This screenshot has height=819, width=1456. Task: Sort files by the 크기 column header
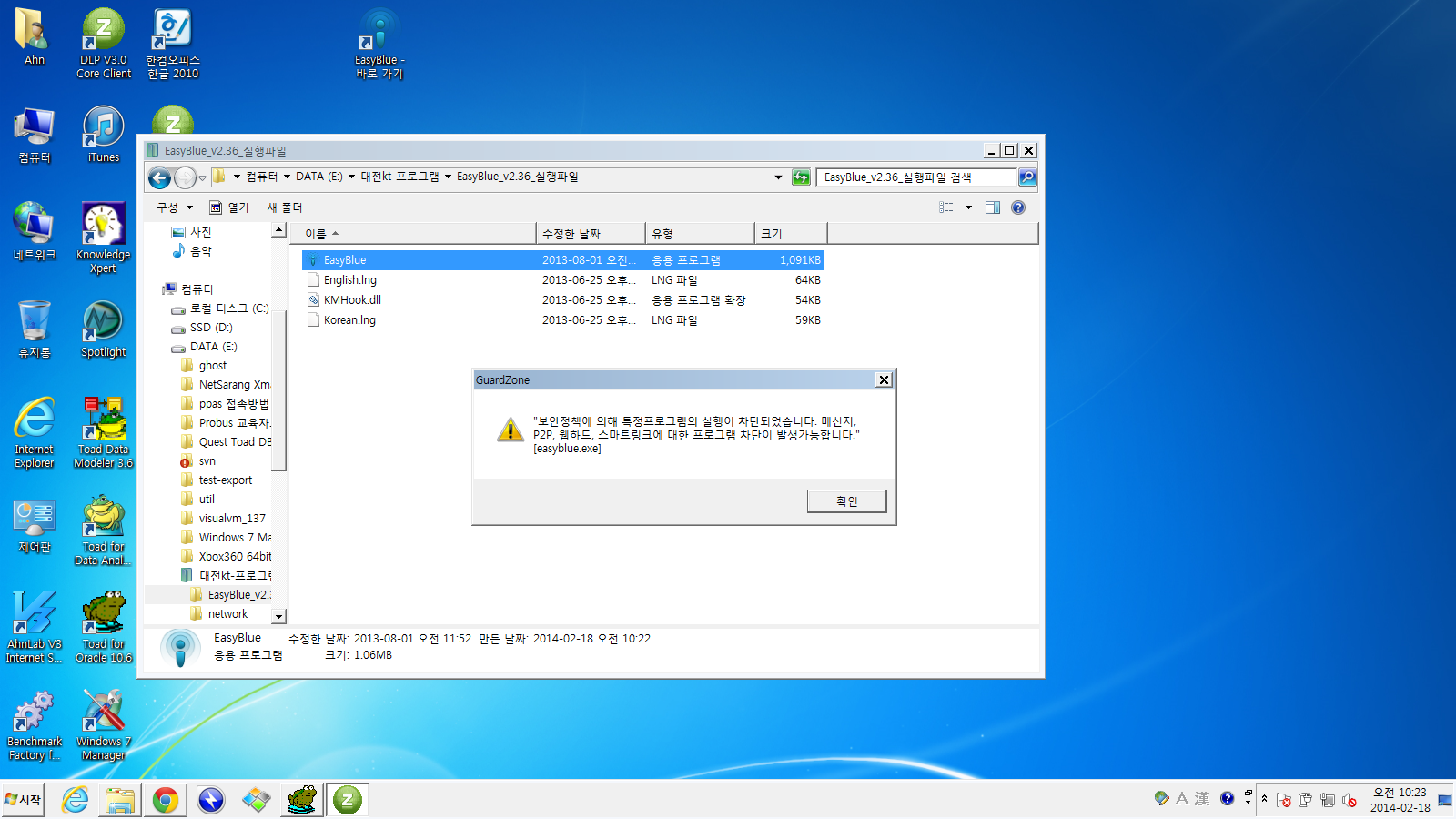point(791,234)
